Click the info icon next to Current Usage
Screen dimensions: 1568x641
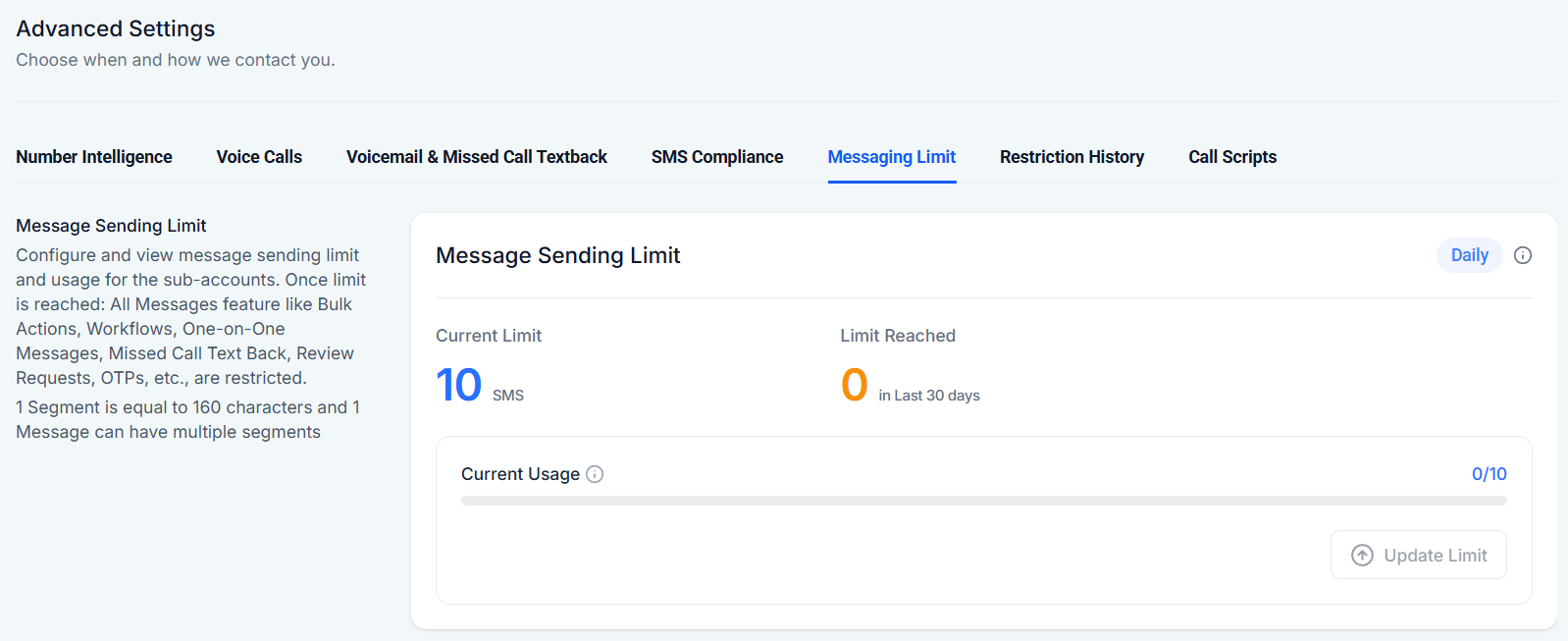point(595,474)
